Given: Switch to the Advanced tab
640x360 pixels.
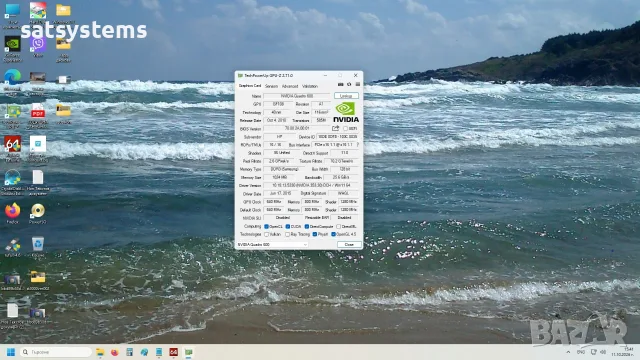Looking at the screenshot, I should (290, 86).
